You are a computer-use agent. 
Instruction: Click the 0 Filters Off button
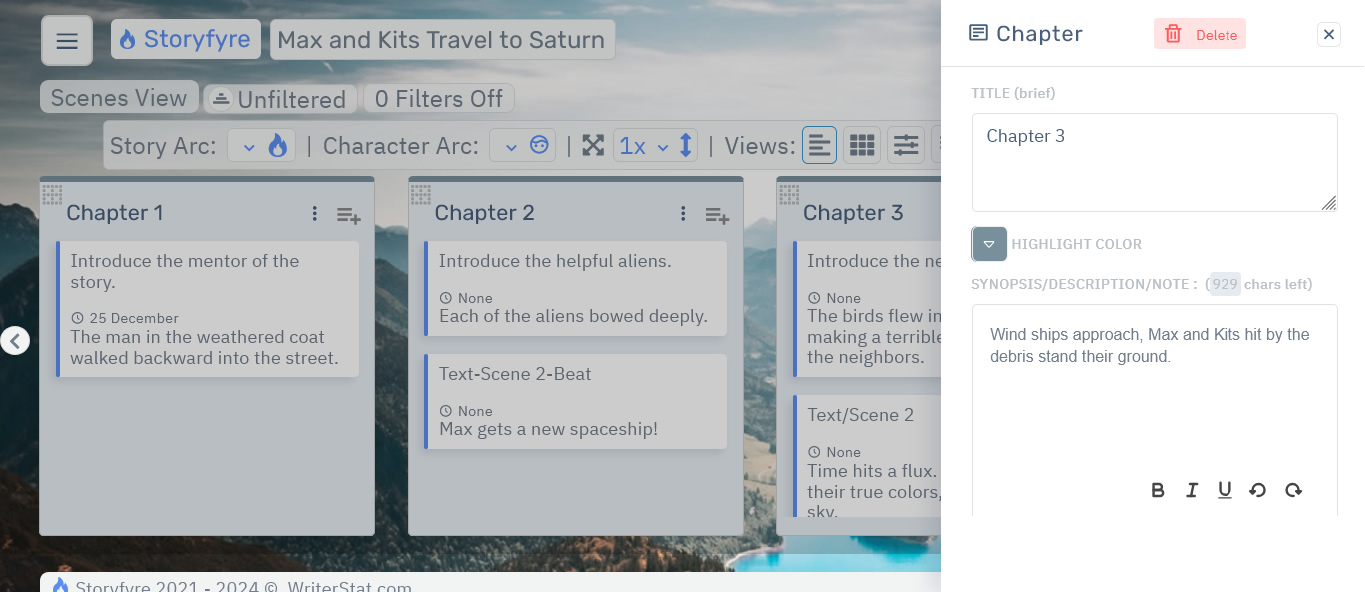pyautogui.click(x=439, y=99)
